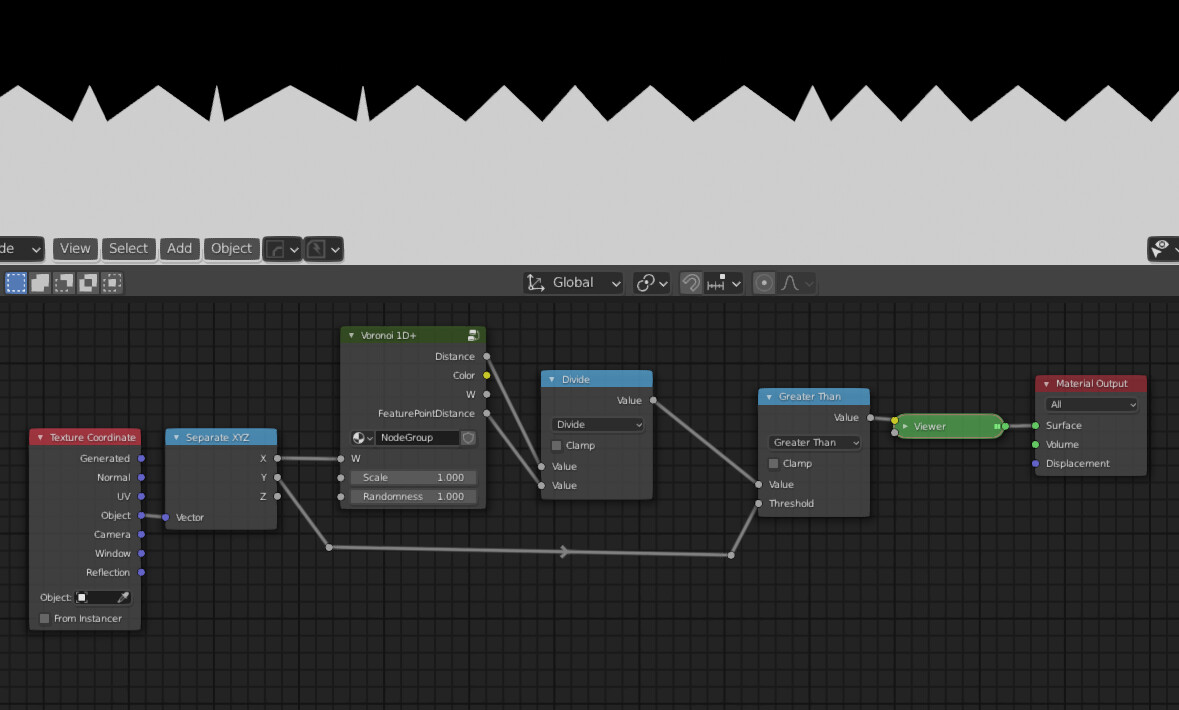Choose the Subtract selection mode icon
Image resolution: width=1179 pixels, height=710 pixels.
point(64,283)
